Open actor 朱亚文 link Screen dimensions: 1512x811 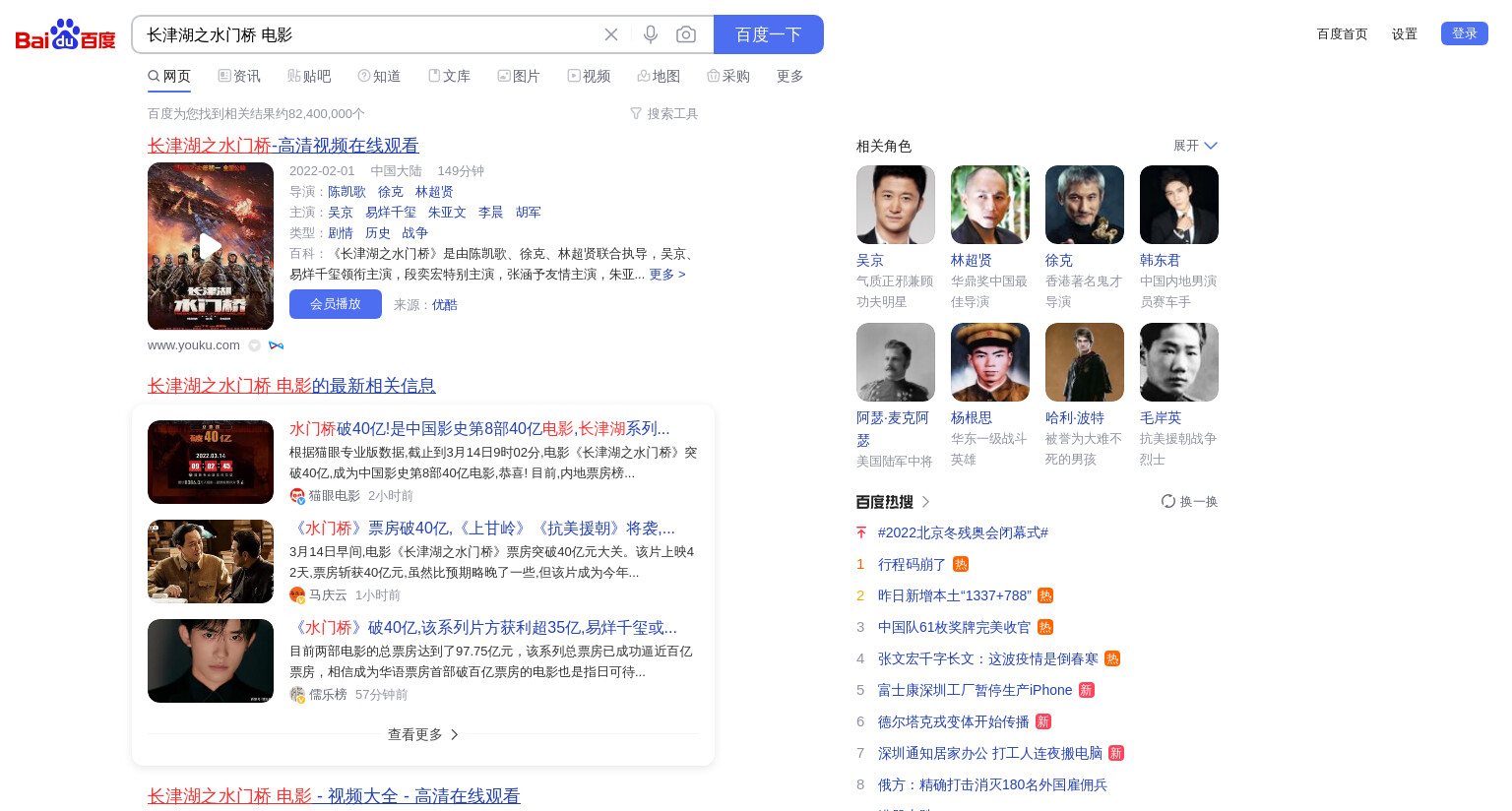(x=447, y=213)
